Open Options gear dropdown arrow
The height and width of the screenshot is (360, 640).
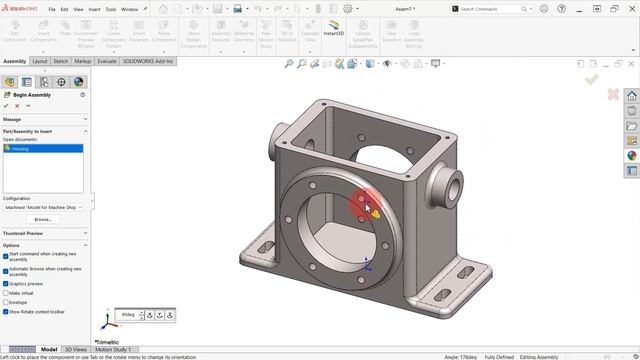357,9
